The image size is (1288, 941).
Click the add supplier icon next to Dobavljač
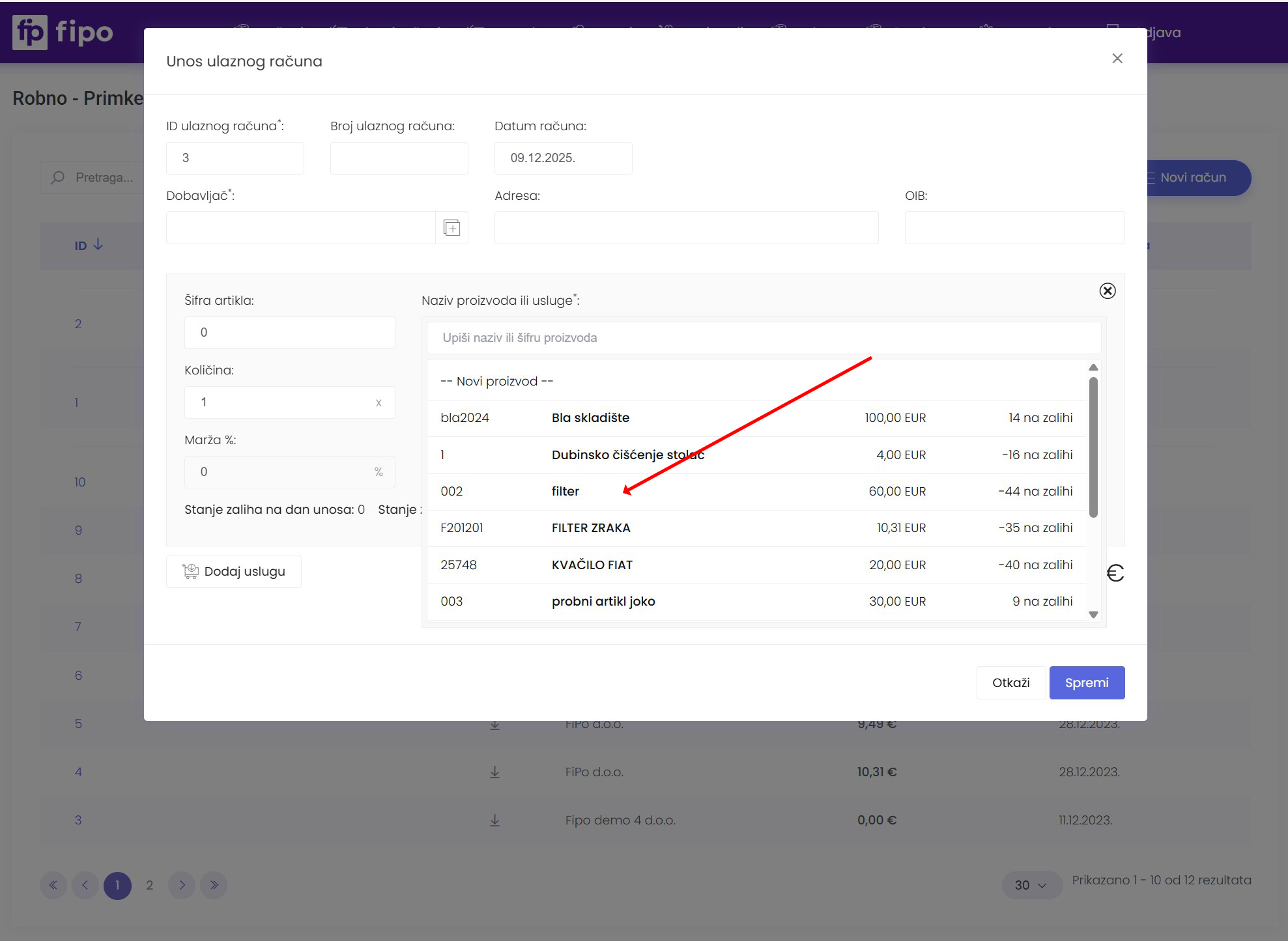(x=451, y=228)
